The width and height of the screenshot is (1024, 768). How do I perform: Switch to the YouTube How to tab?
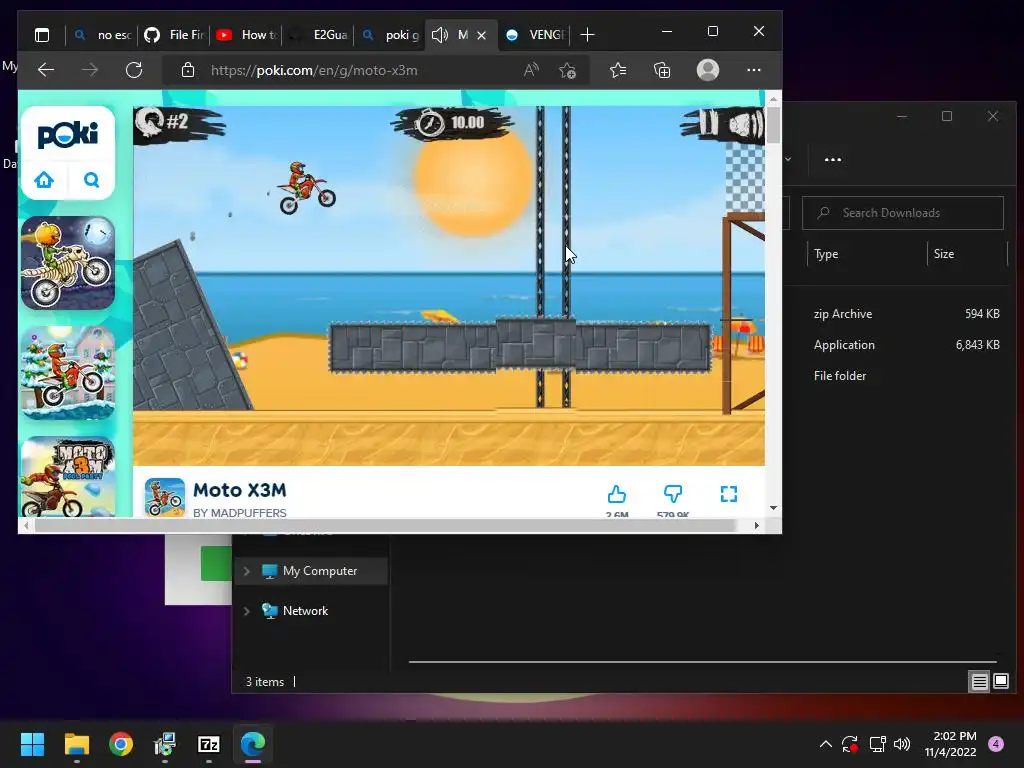pyautogui.click(x=246, y=35)
